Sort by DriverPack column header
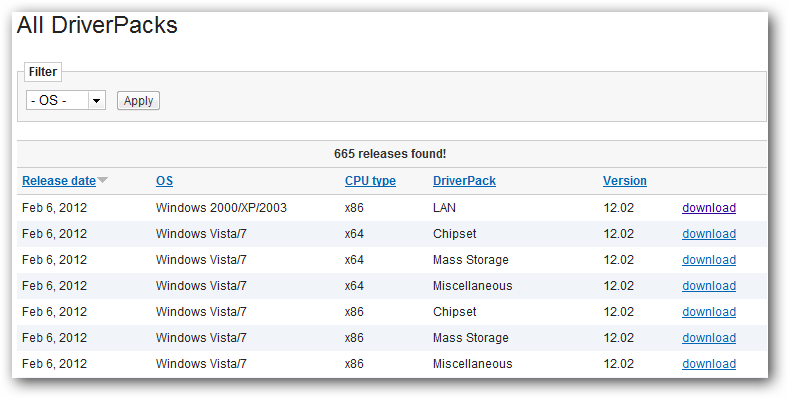This screenshot has height=398, width=788. 464,181
